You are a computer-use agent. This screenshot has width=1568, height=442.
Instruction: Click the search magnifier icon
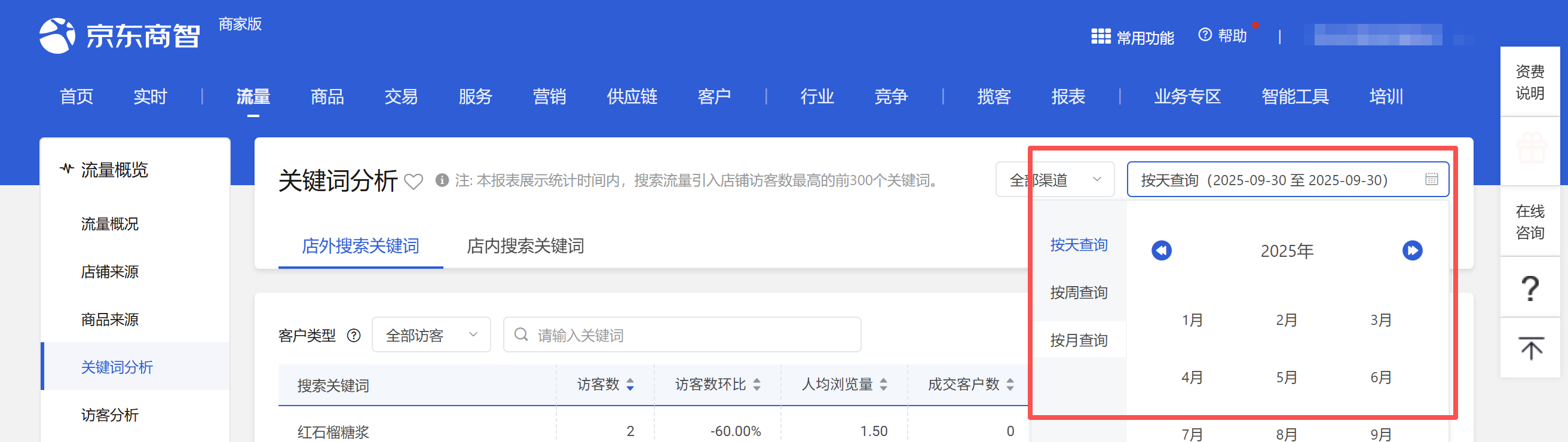[521, 334]
